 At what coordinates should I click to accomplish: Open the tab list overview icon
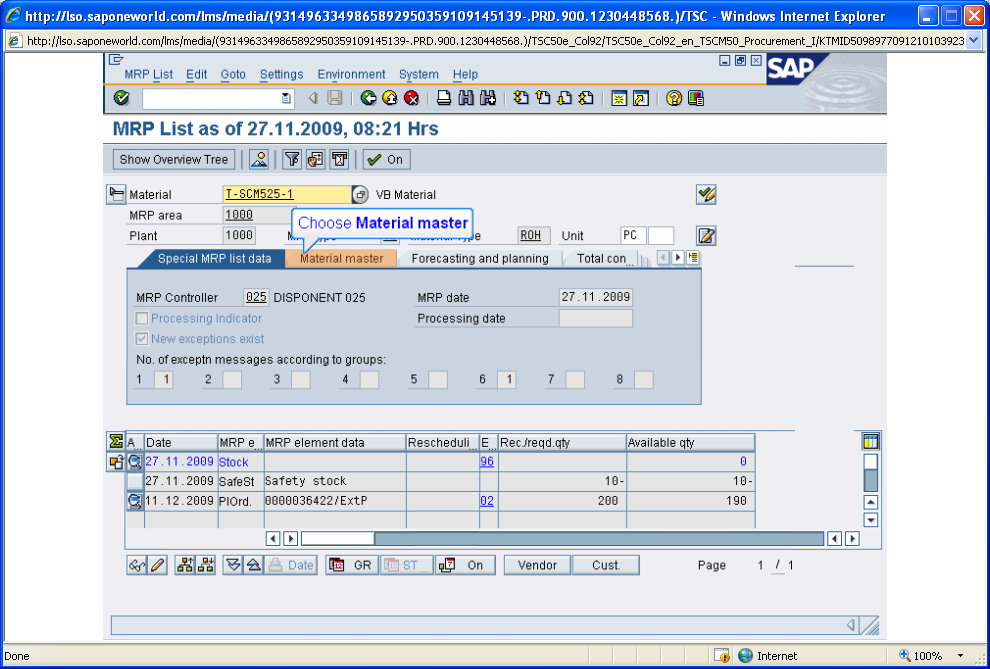point(694,258)
